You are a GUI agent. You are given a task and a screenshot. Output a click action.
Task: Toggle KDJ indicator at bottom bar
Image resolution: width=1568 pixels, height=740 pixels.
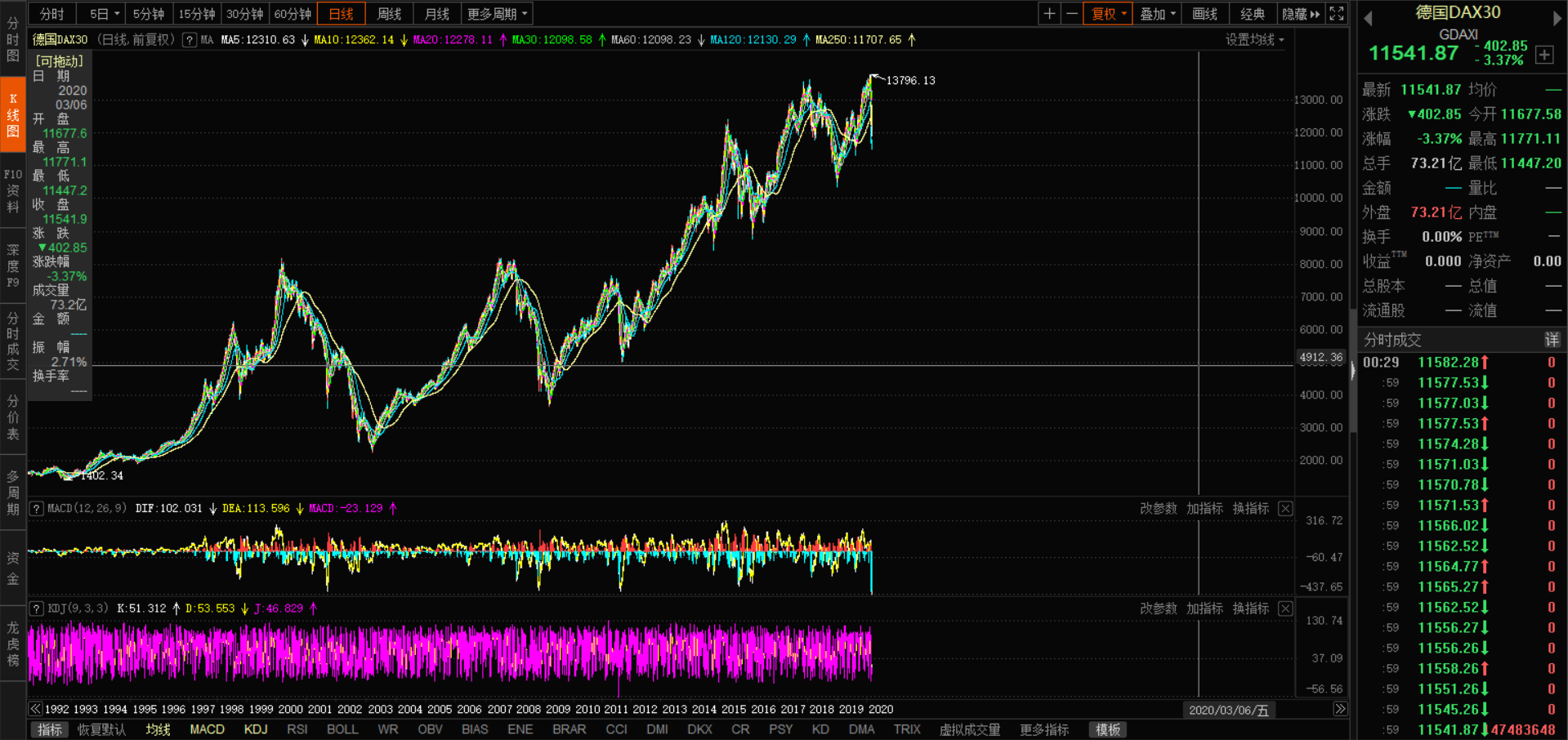pos(256,729)
